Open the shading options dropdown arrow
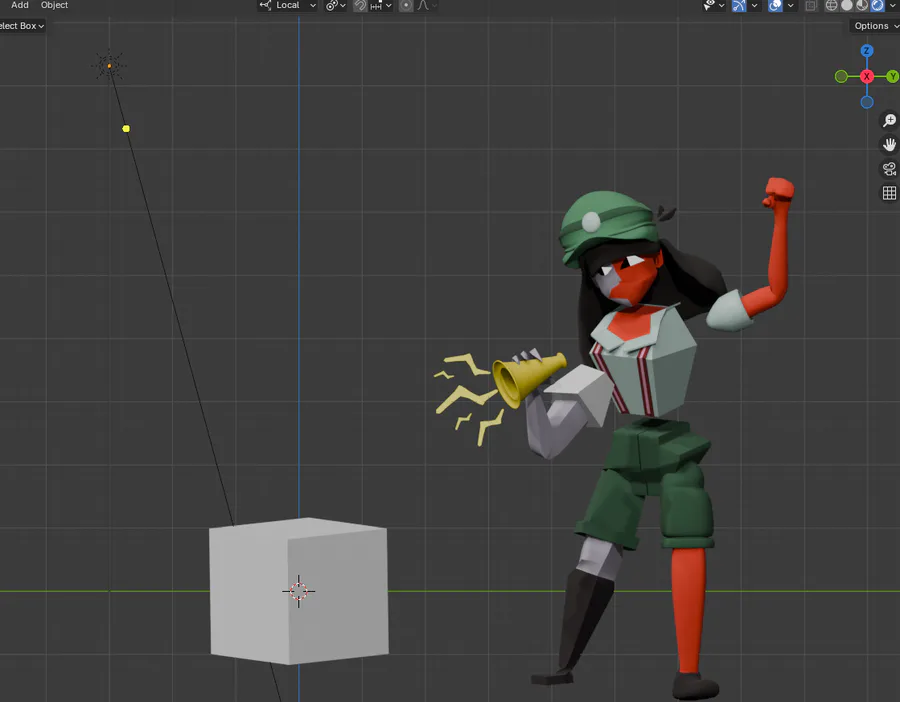 pyautogui.click(x=893, y=6)
